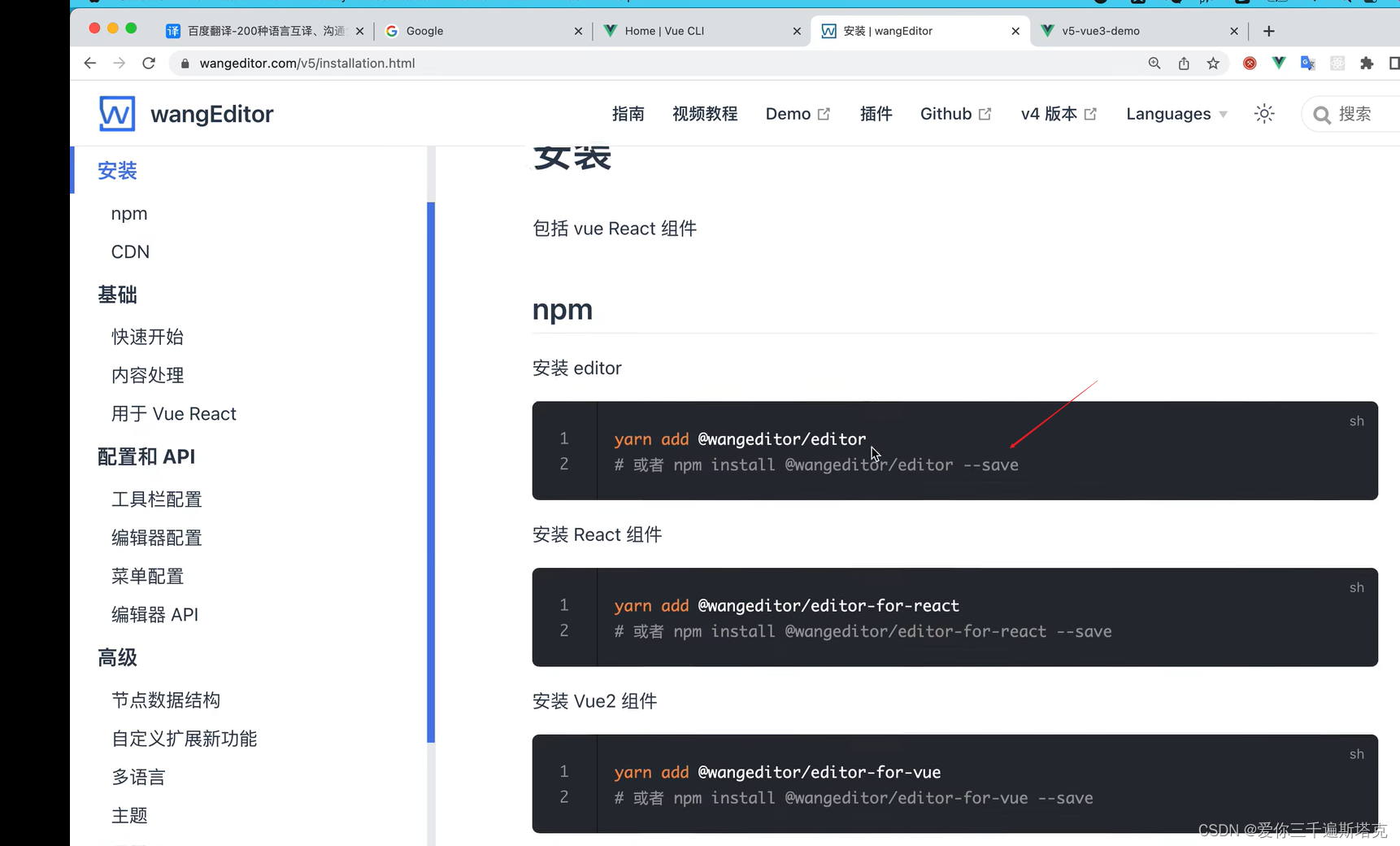
Task: Toggle the browser side panel
Action: click(1396, 63)
